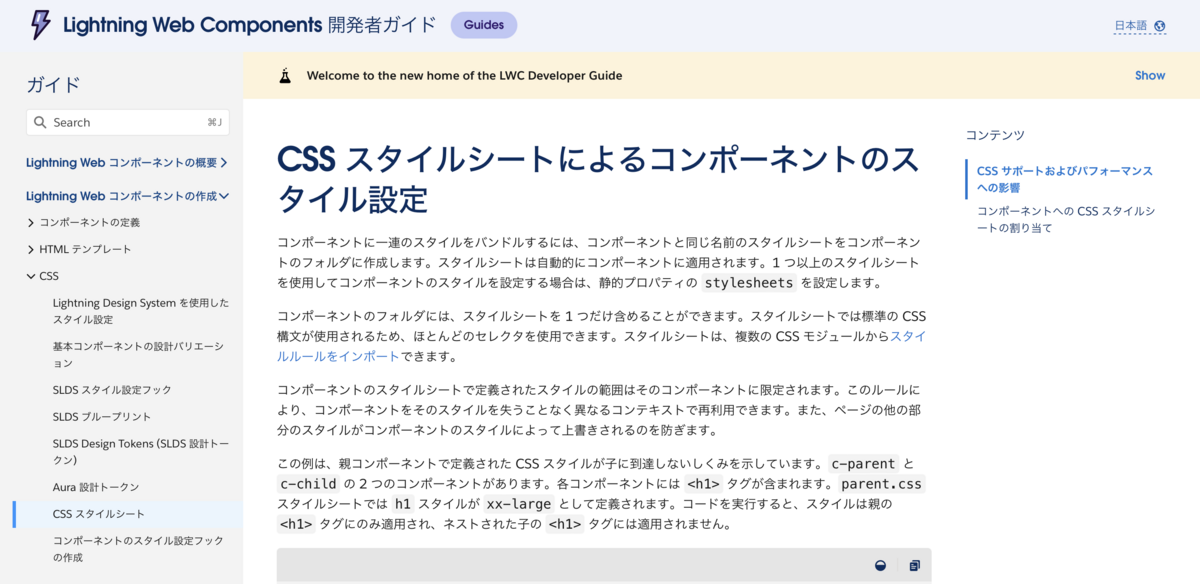Click the globe icon next to 日本語

1159,26
